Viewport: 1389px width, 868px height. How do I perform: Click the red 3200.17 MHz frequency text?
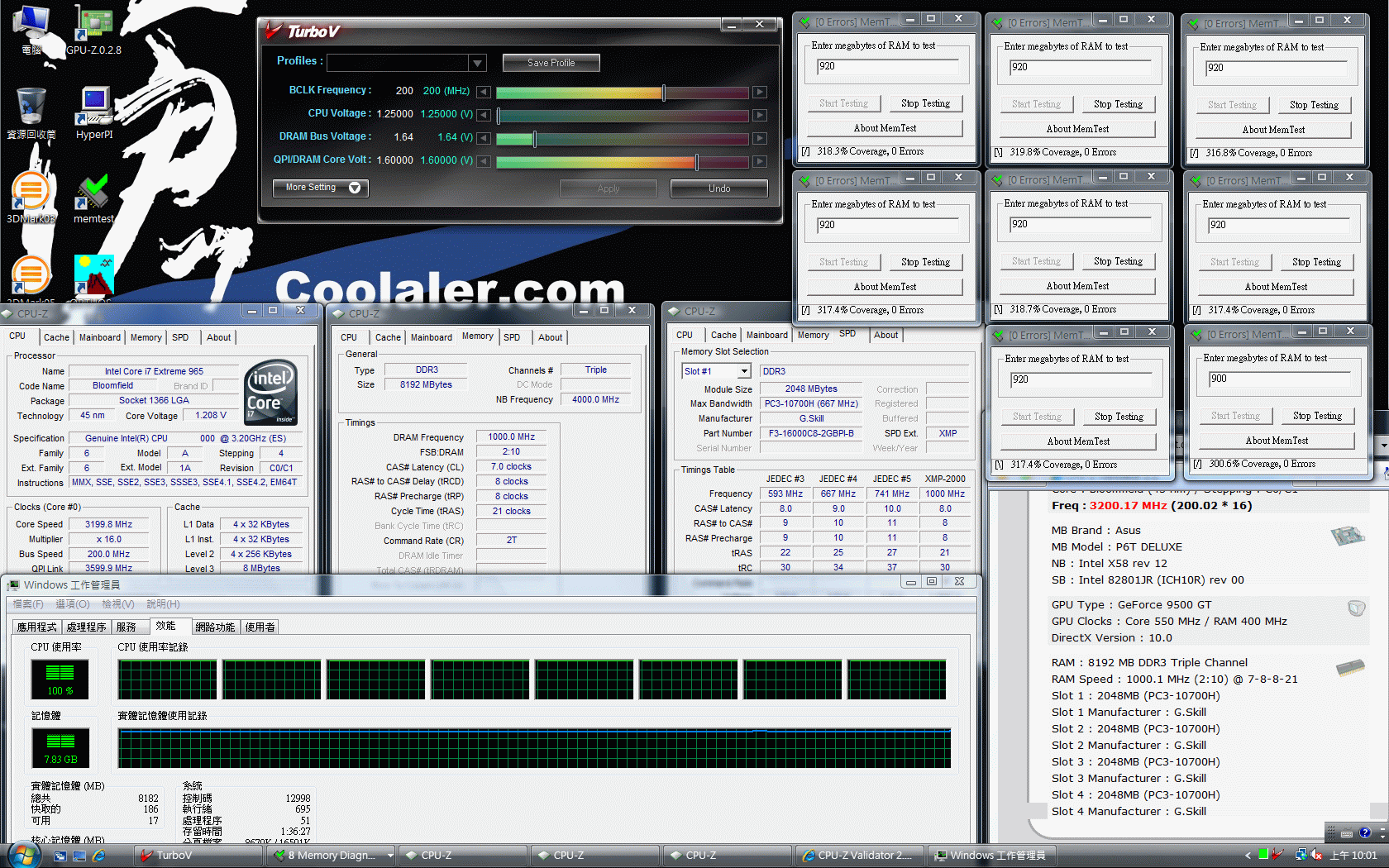pyautogui.click(x=1128, y=506)
